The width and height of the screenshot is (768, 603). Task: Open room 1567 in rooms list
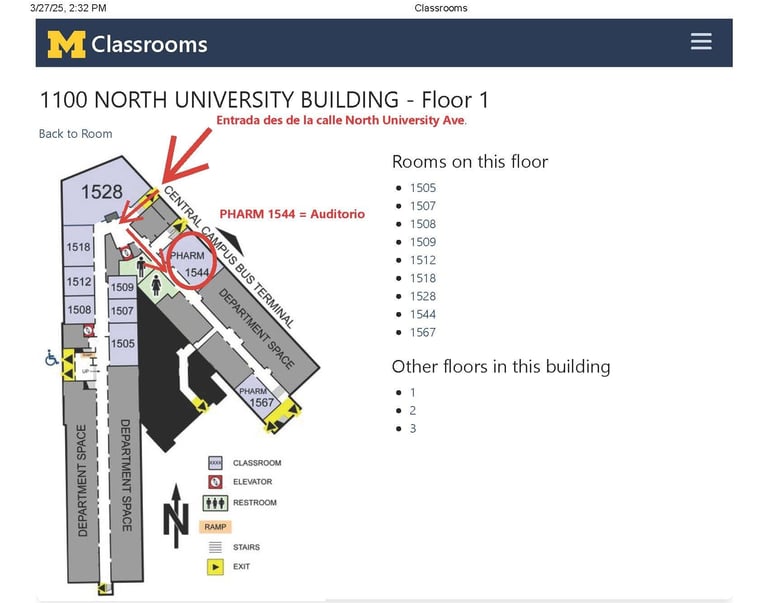click(x=423, y=333)
